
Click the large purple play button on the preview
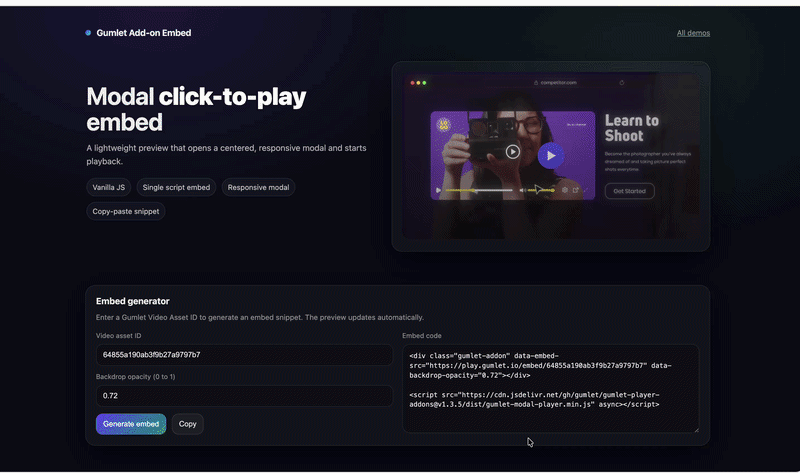pyautogui.click(x=551, y=156)
